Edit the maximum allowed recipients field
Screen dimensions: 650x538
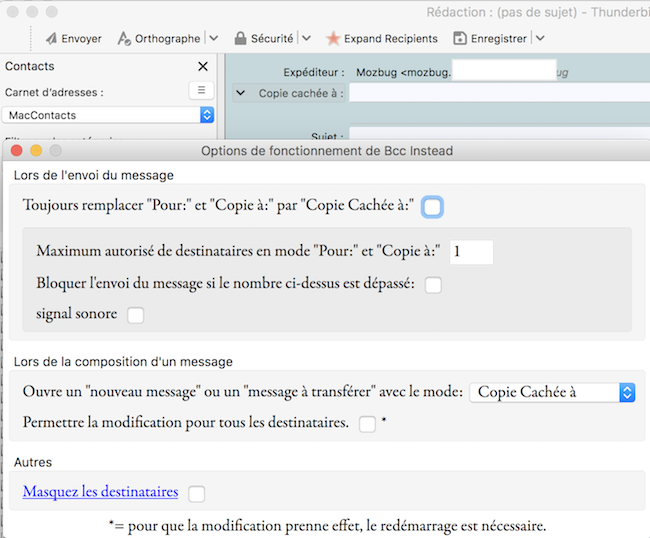tap(471, 252)
